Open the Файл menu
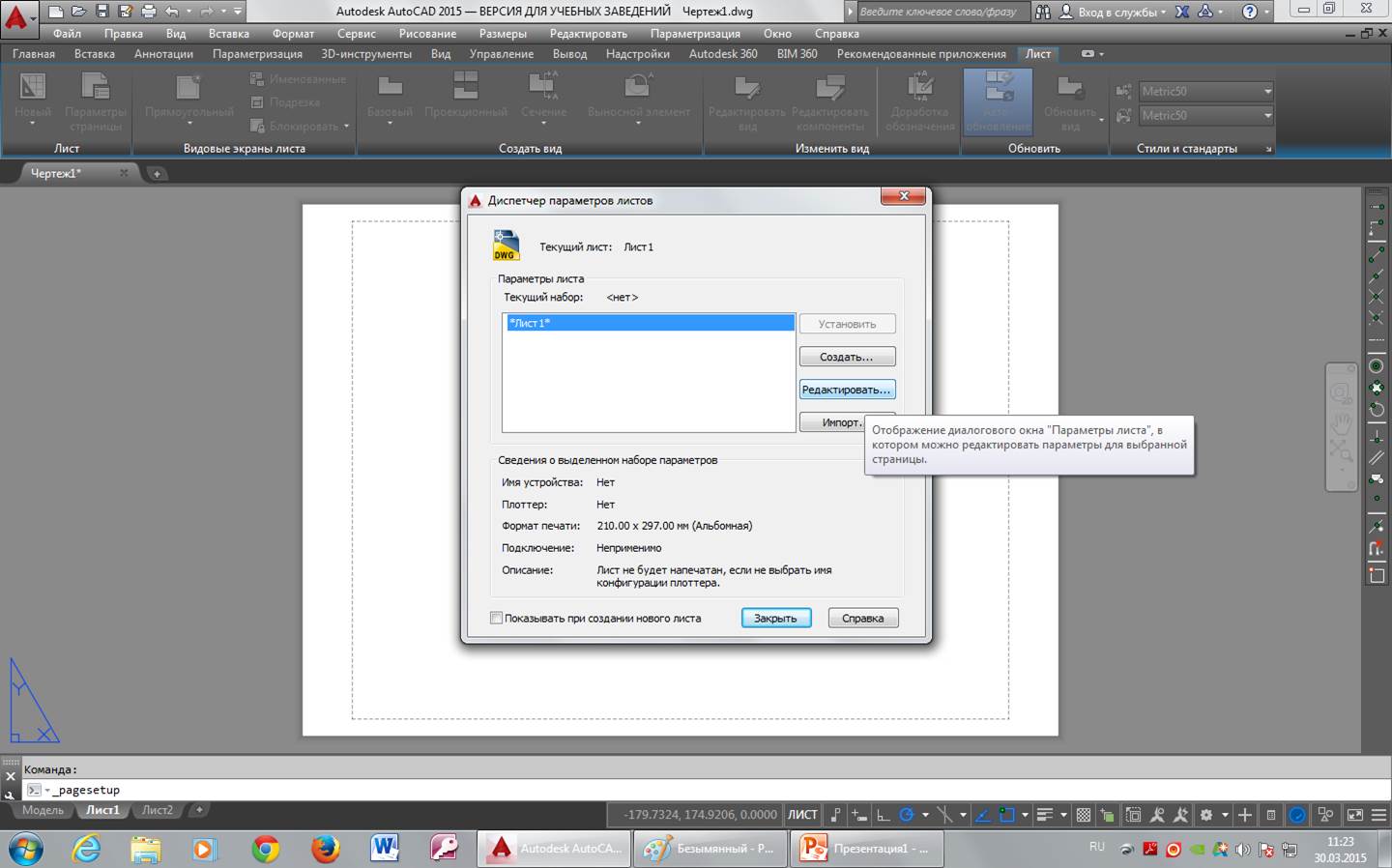Image resolution: width=1392 pixels, height=868 pixels. coord(67,34)
